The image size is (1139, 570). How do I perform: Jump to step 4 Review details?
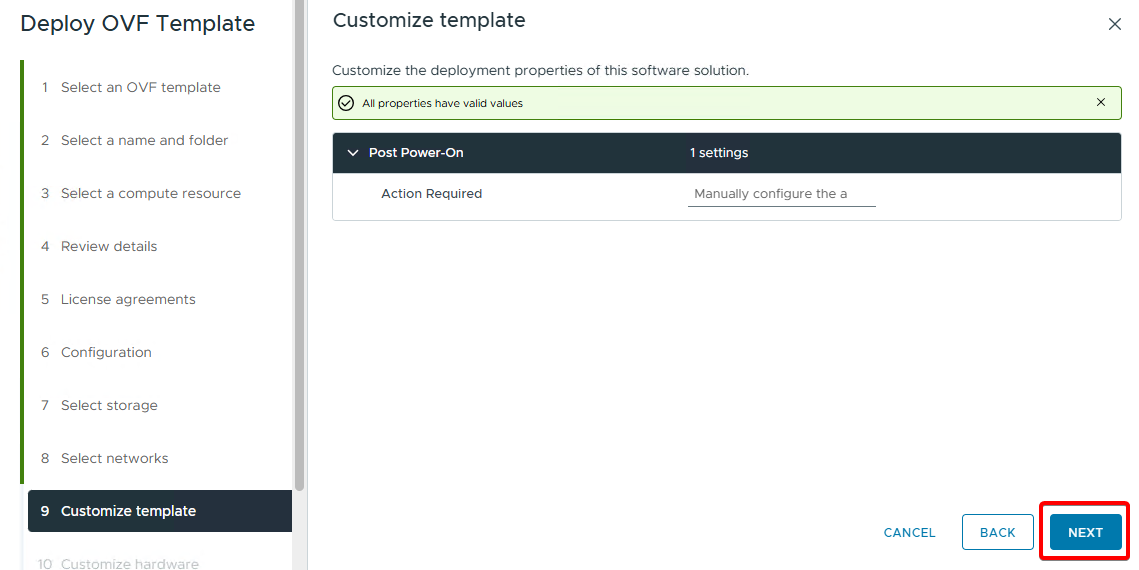point(109,247)
